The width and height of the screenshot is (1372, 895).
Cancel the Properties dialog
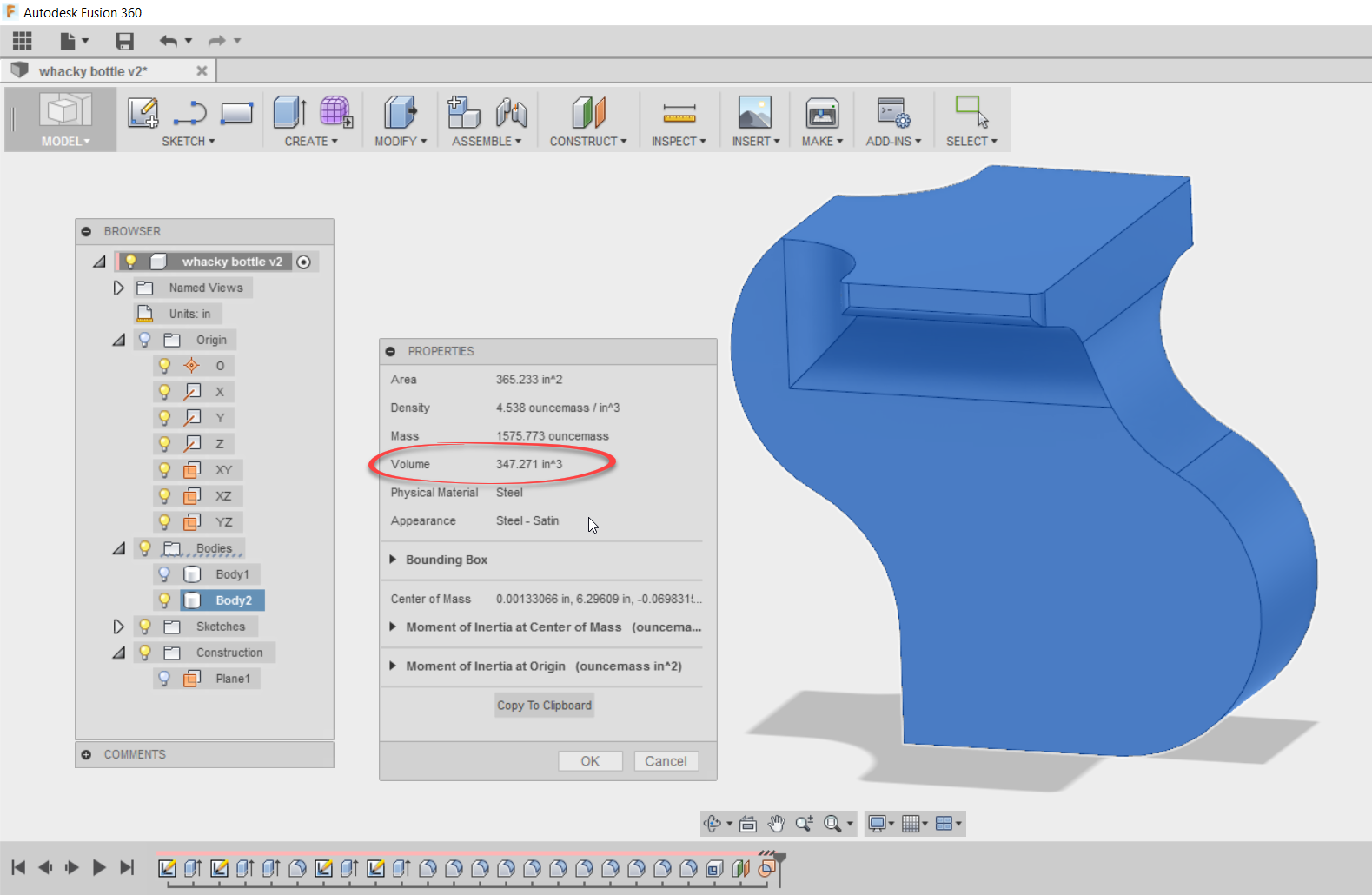click(x=666, y=761)
